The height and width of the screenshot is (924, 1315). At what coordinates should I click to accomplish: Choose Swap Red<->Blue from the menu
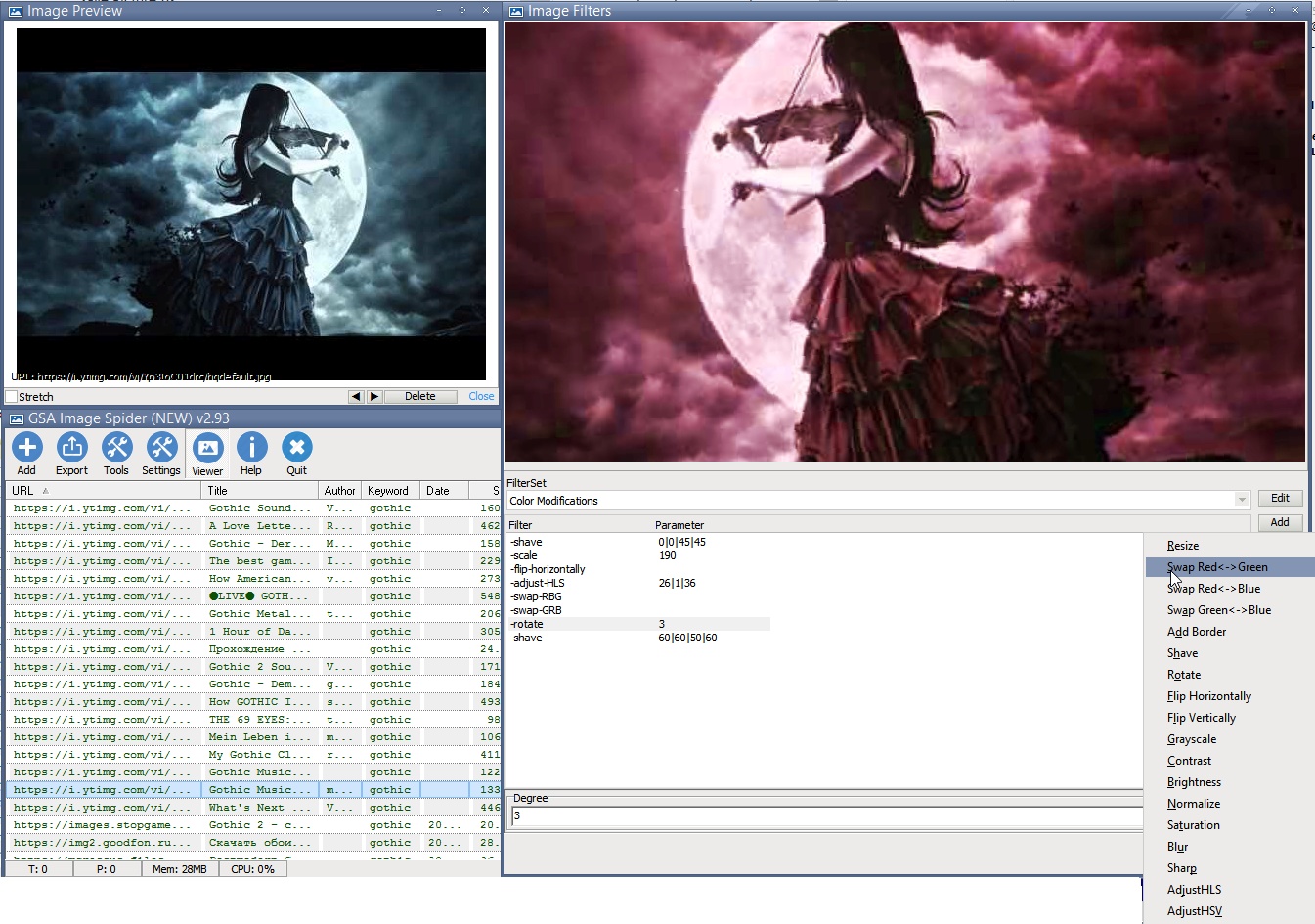[1213, 589]
